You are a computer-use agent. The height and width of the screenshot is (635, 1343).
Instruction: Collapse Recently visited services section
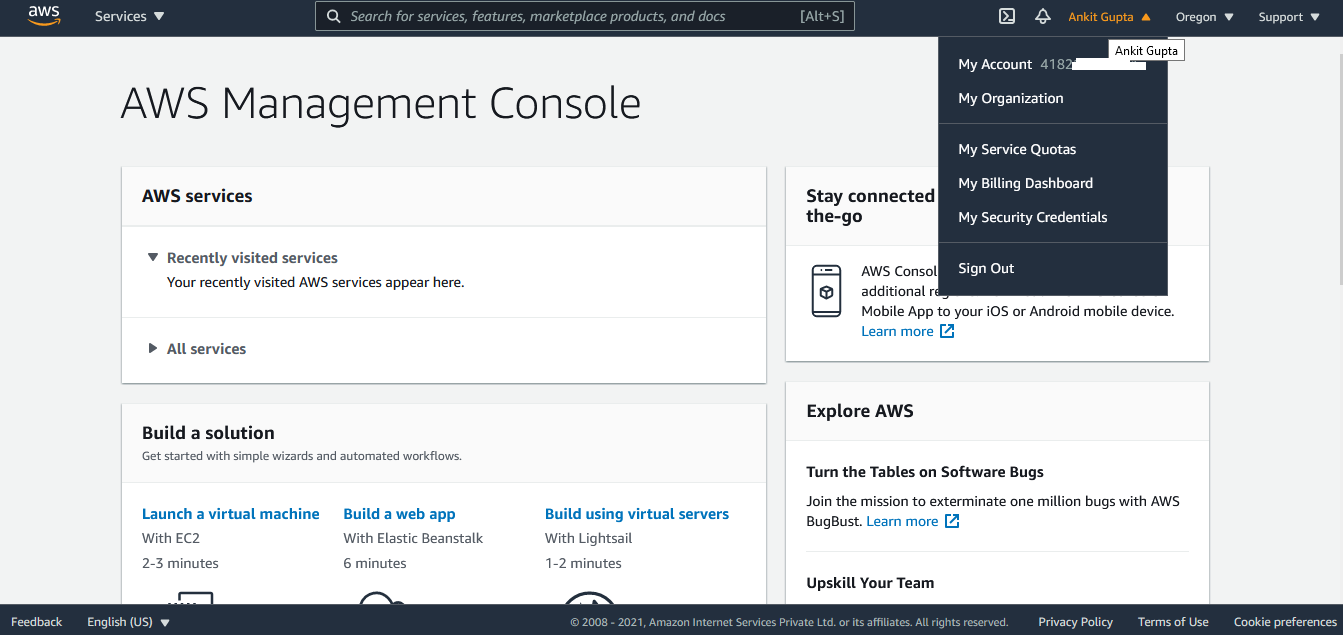[x=242, y=258]
